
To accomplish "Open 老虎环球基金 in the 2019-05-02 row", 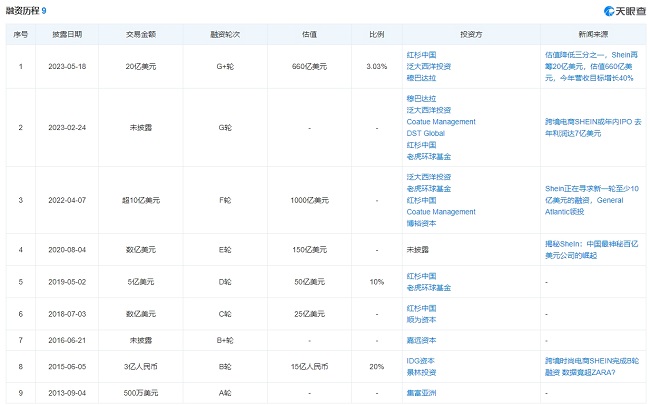I will [429, 288].
